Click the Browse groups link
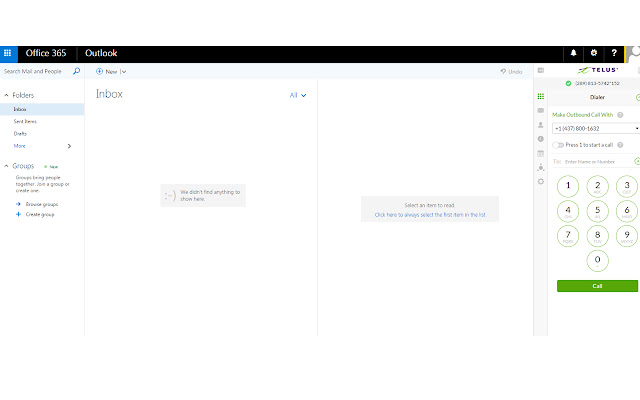This screenshot has width=640, height=400. (42, 204)
